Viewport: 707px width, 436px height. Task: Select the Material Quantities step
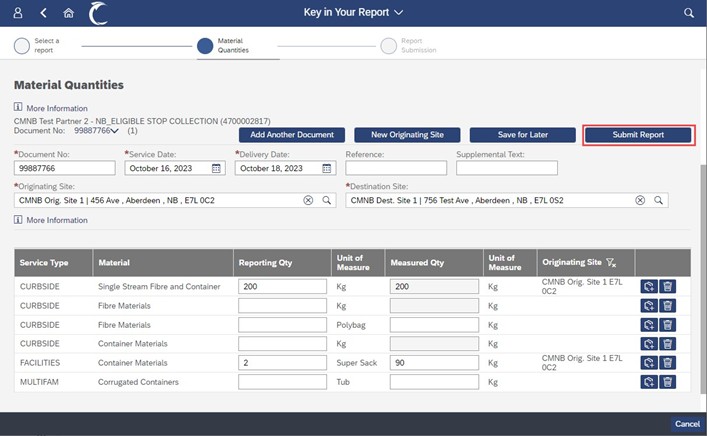click(205, 46)
